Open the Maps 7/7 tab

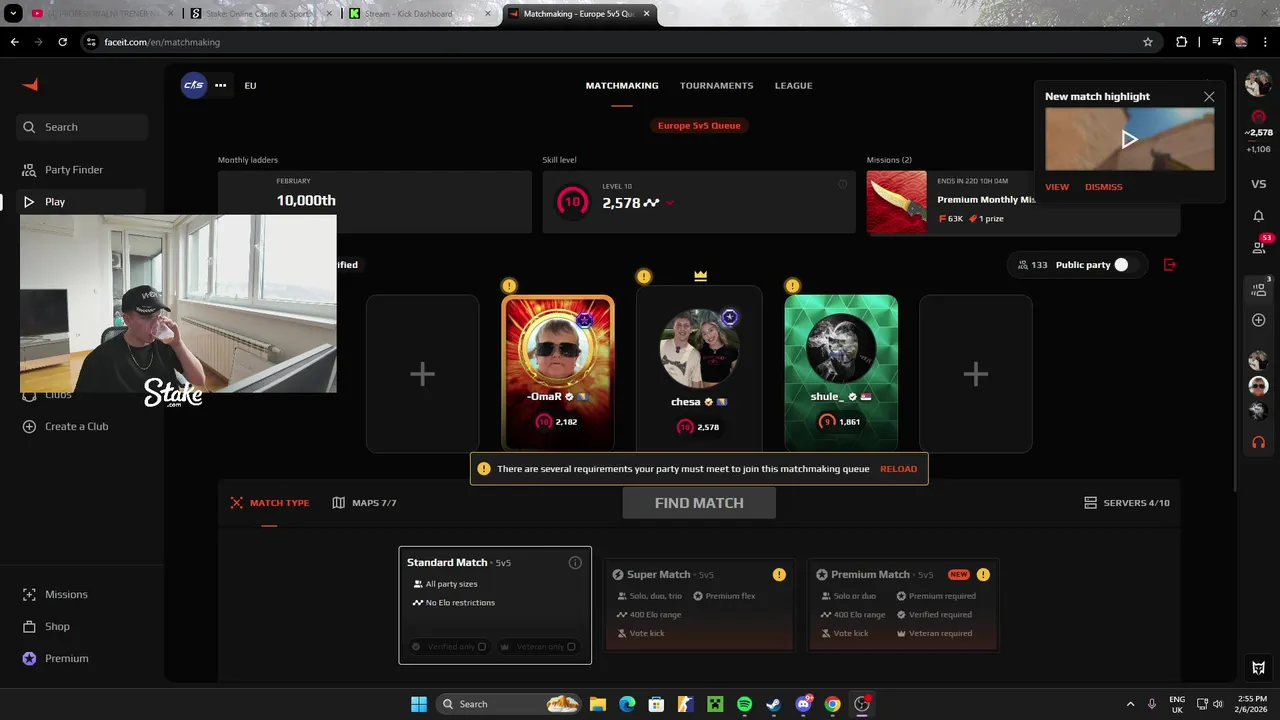[364, 503]
